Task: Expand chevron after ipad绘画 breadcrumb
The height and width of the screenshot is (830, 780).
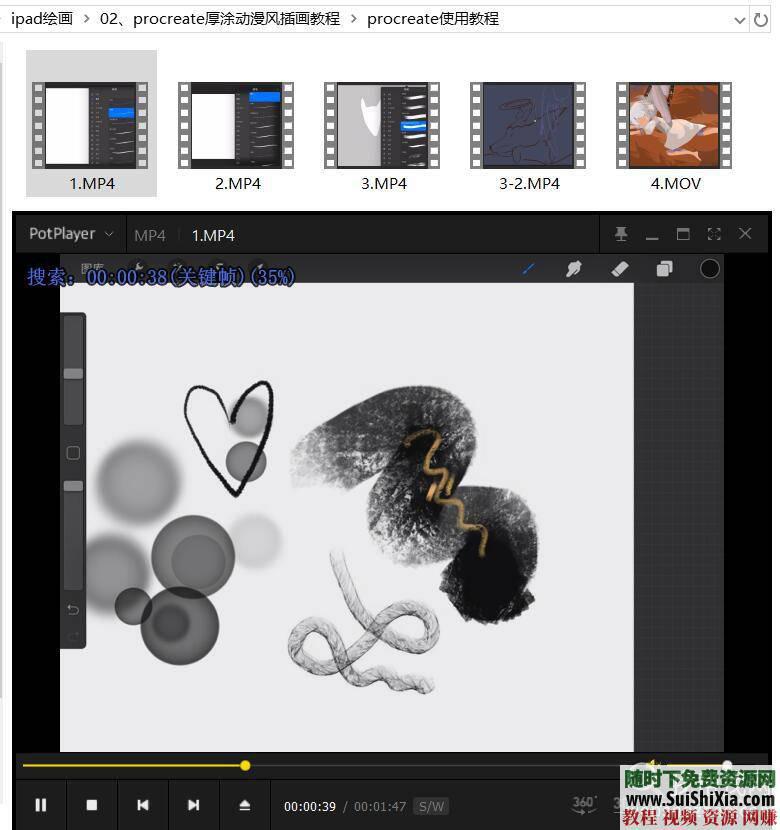Action: coord(86,20)
